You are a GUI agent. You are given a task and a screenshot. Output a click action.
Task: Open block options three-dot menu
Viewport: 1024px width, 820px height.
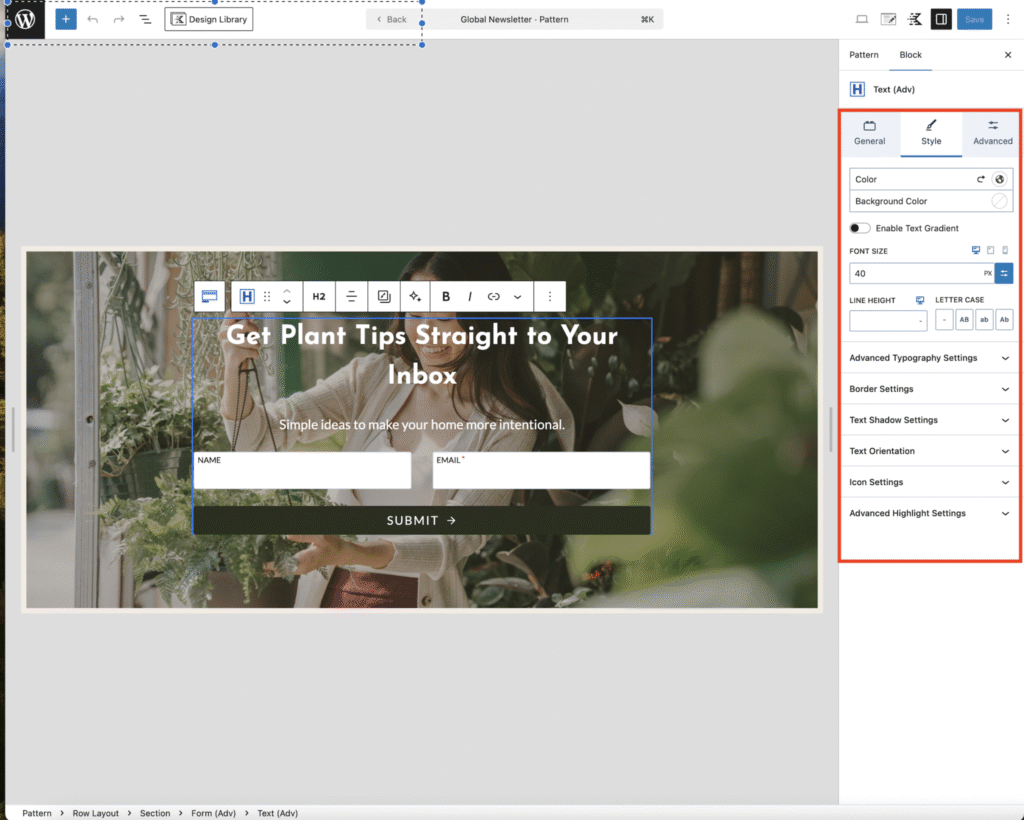(x=550, y=297)
